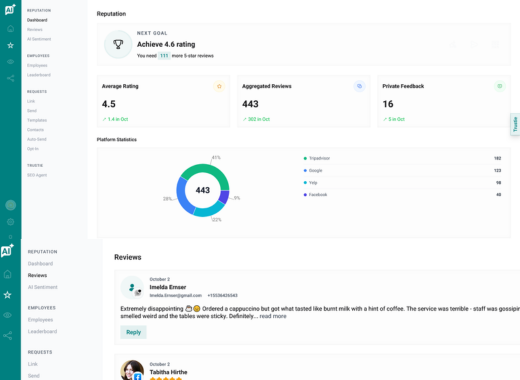Select Reviews in the Reviews screen sidebar
This screenshot has height=380, width=520.
[x=37, y=275]
